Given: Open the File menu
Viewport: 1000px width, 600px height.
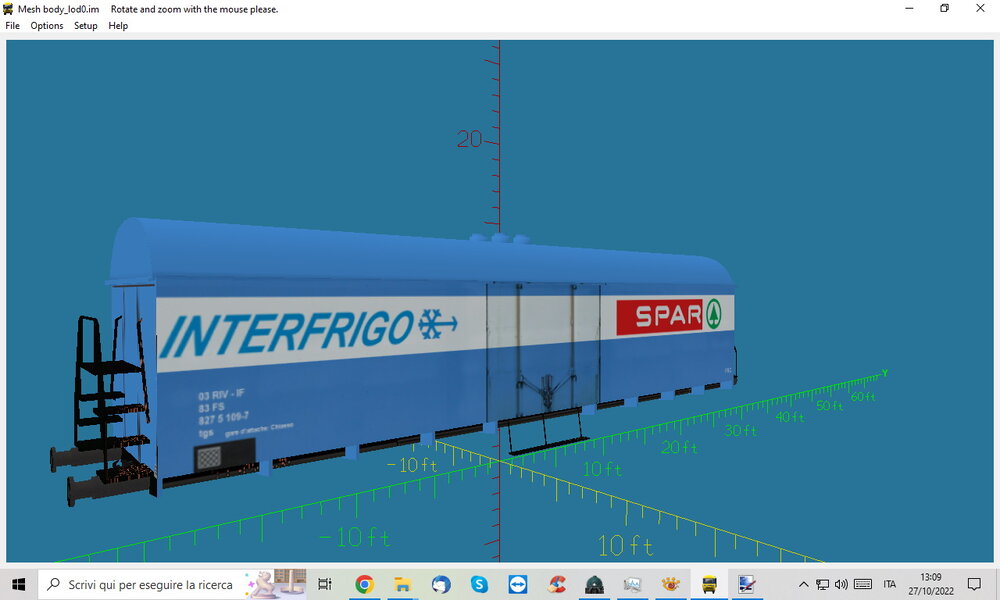Looking at the screenshot, I should 12,26.
